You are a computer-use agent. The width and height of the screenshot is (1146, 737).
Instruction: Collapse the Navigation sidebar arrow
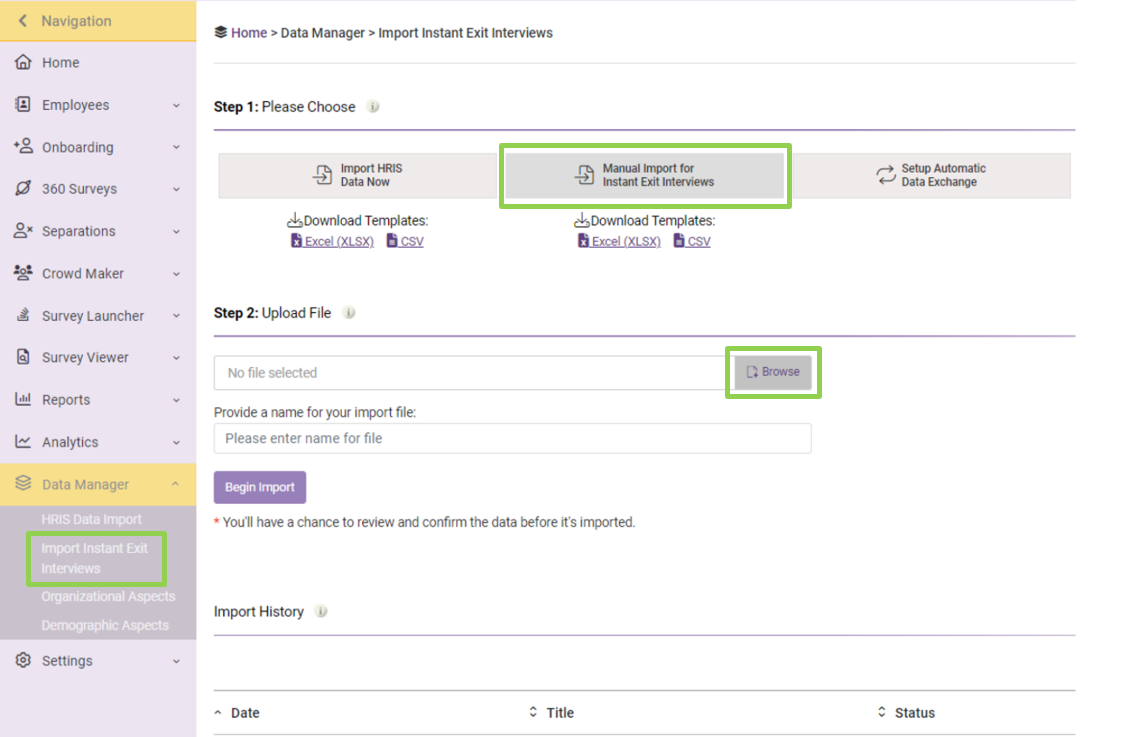tap(22, 20)
